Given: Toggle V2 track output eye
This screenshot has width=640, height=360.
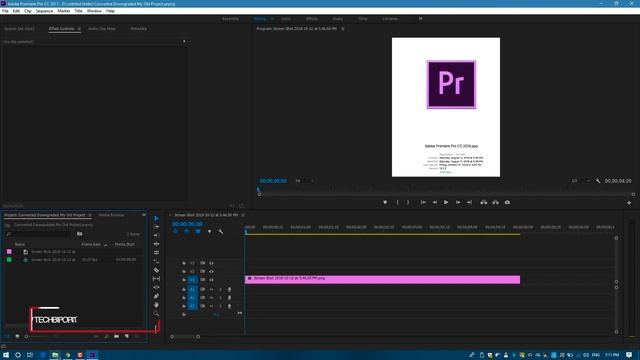Looking at the screenshot, I should [211, 271].
